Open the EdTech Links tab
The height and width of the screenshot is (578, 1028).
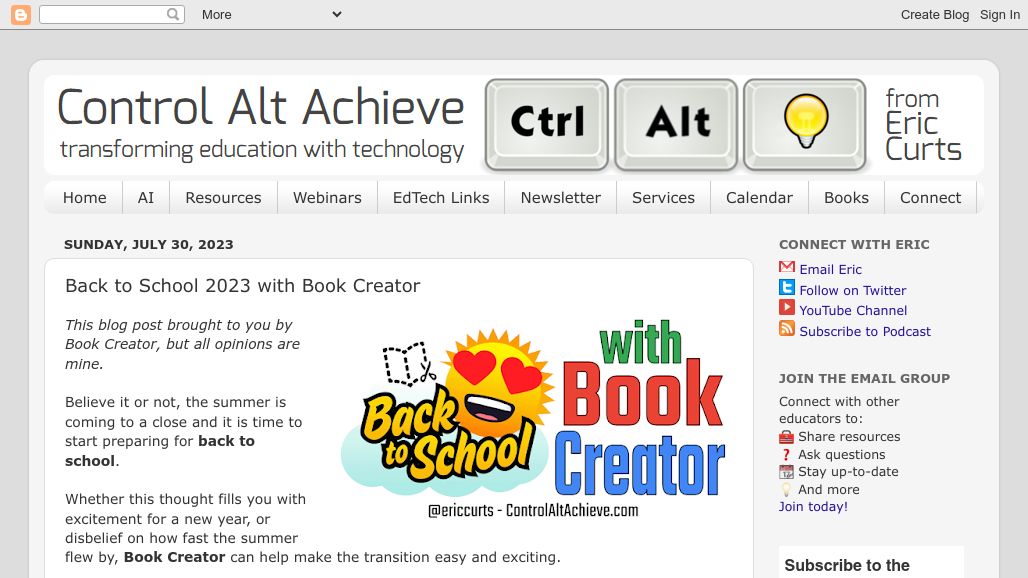441,197
